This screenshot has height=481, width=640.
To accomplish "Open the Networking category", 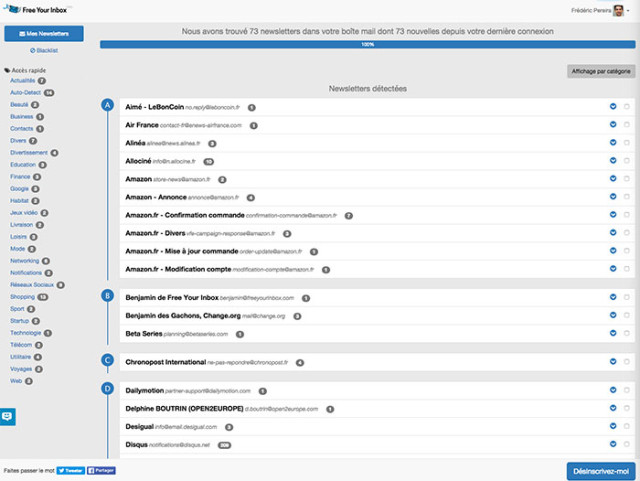I will [24, 261].
